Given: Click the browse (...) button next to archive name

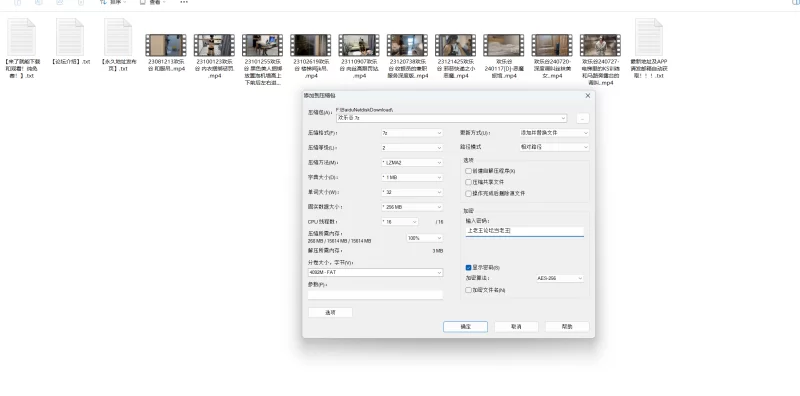Looking at the screenshot, I should tap(583, 118).
